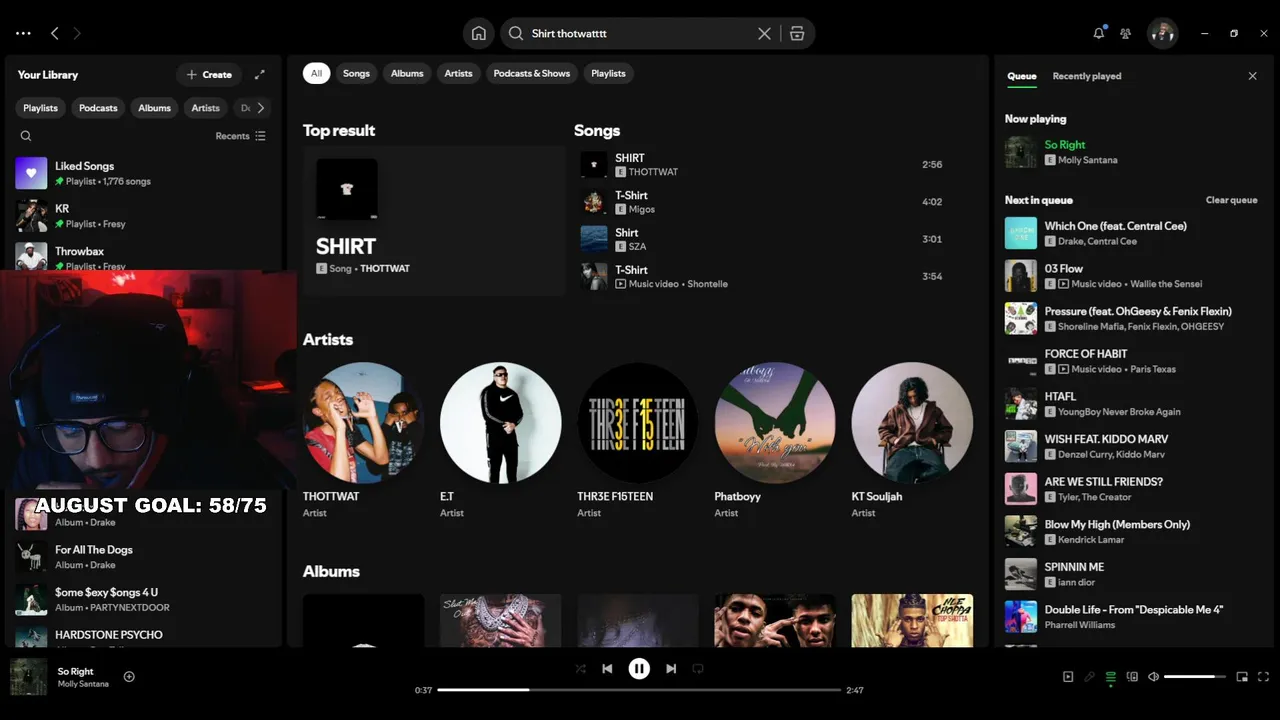Clear the queue

coord(1231,200)
